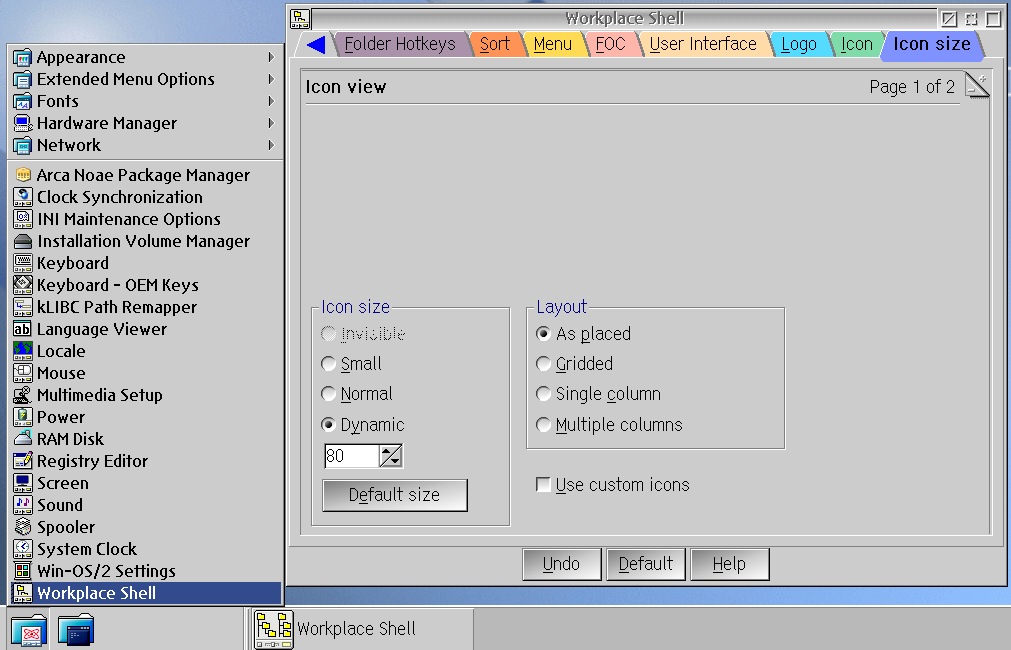Click the INI Maintenance Options icon
This screenshot has height=650, width=1011.
(x=23, y=219)
